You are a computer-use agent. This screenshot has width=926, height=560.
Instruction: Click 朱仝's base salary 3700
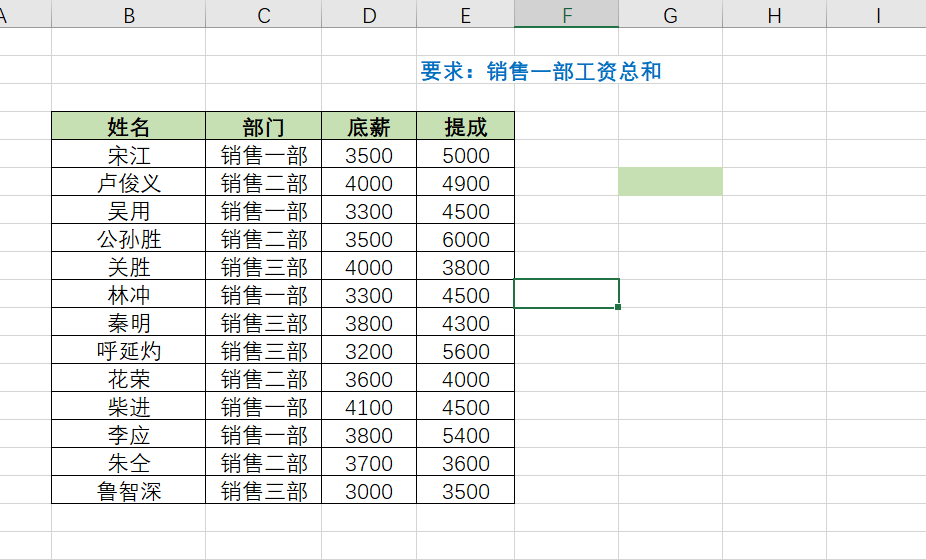369,461
